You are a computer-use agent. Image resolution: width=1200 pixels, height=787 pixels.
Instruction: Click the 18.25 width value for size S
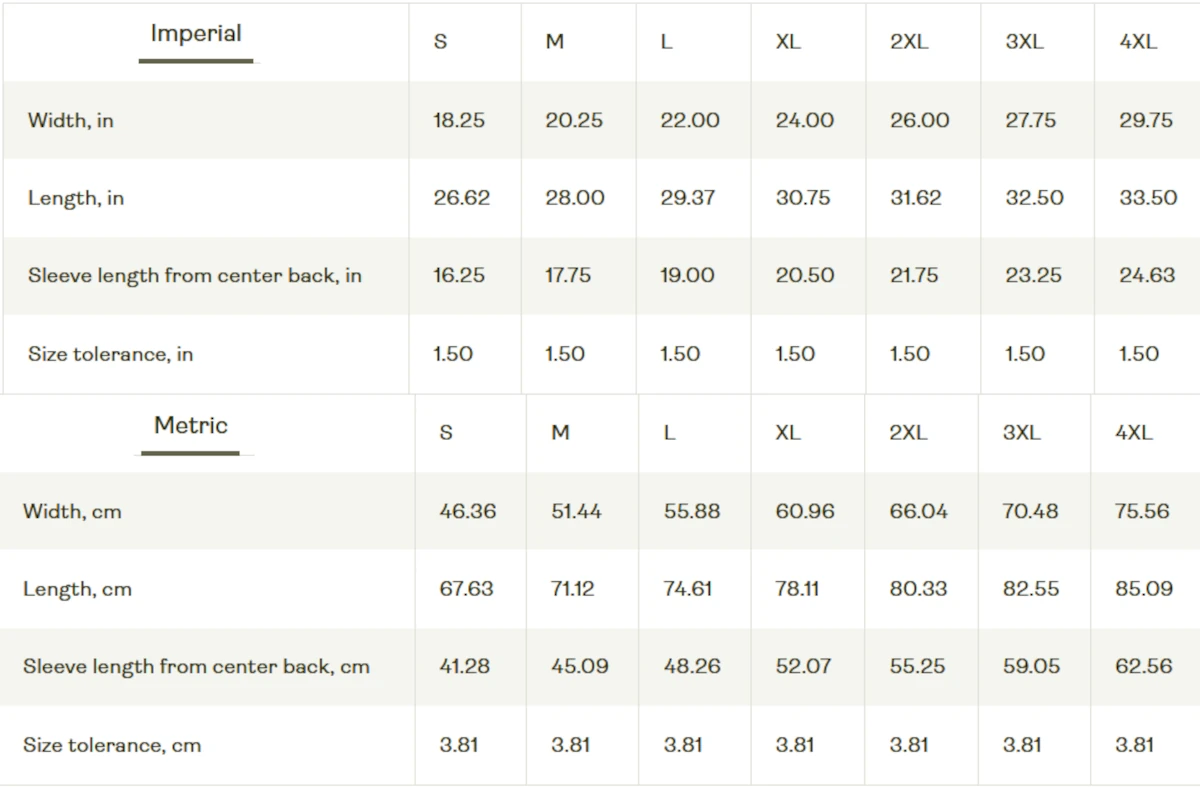[459, 120]
